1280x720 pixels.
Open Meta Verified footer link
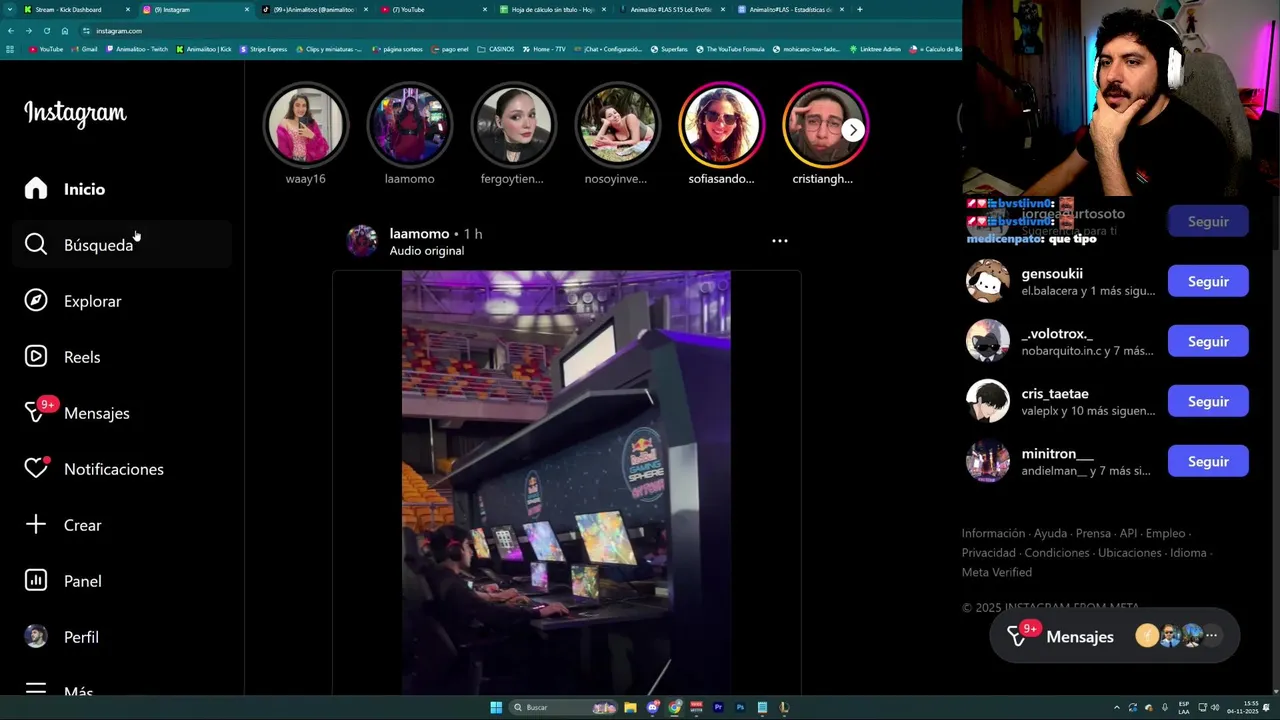(996, 572)
